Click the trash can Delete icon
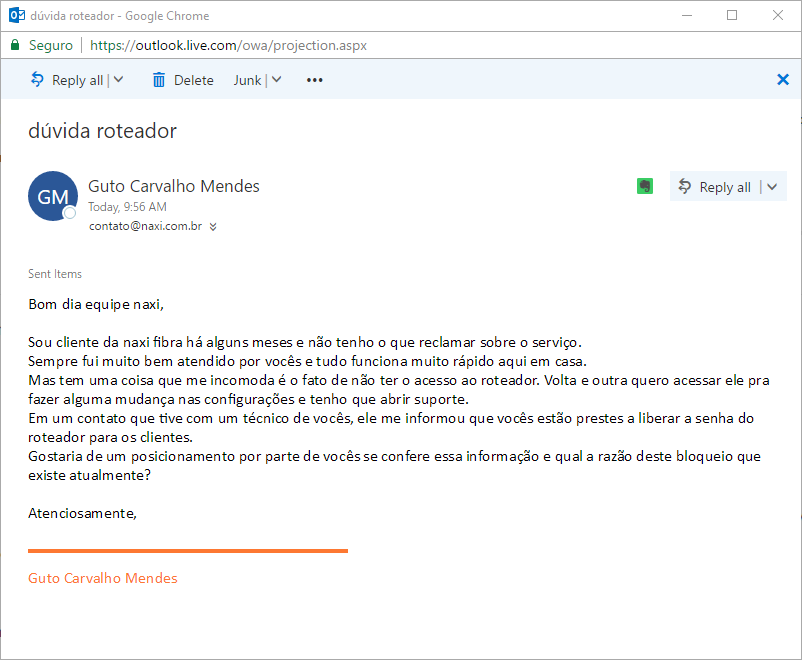802x660 pixels. (159, 80)
